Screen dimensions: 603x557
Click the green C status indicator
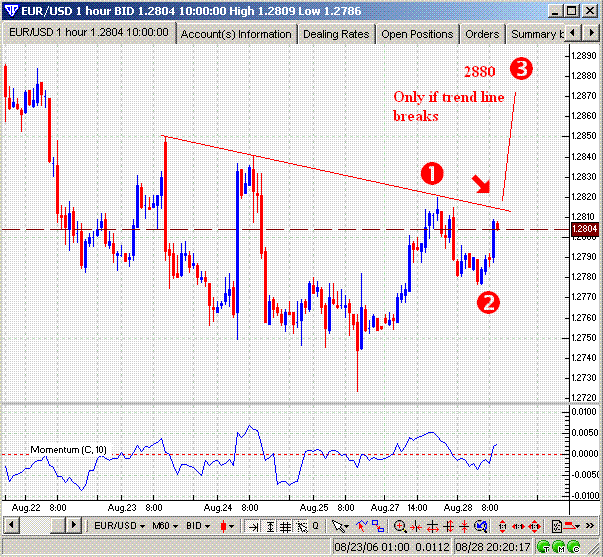coord(574,545)
